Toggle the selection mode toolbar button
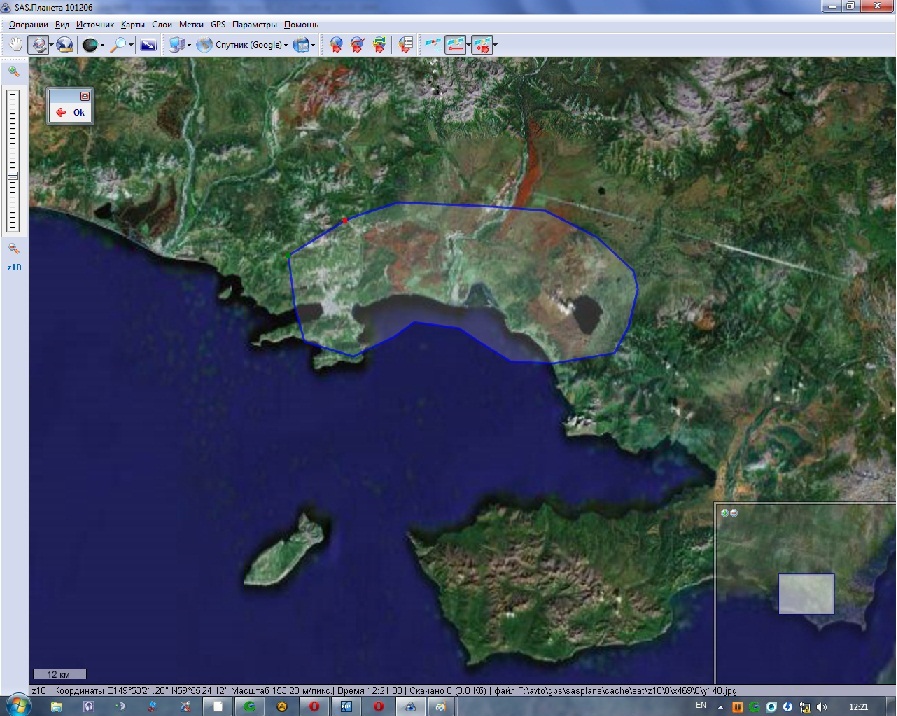The height and width of the screenshot is (716, 897). [x=38, y=45]
